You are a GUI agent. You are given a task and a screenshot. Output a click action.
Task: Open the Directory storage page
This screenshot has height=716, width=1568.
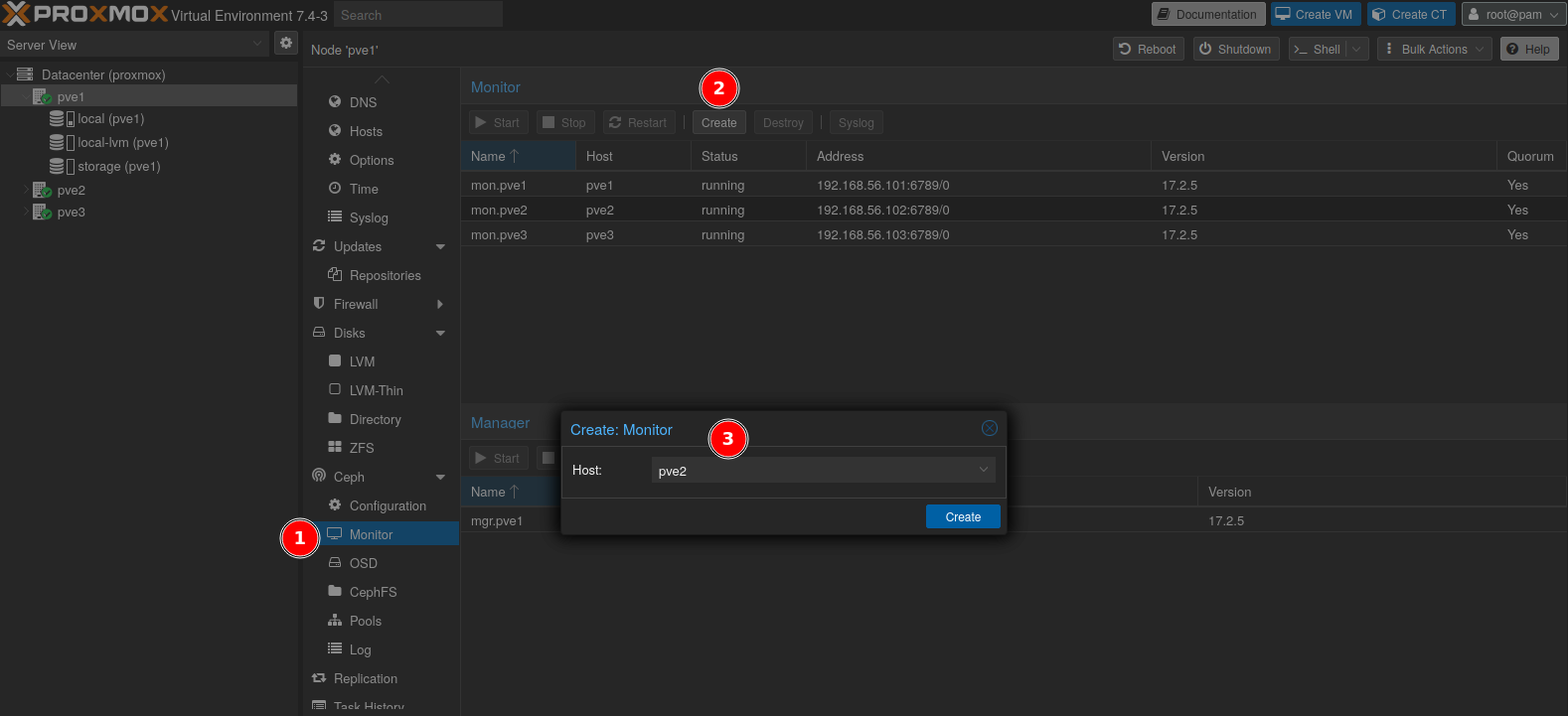[375, 419]
